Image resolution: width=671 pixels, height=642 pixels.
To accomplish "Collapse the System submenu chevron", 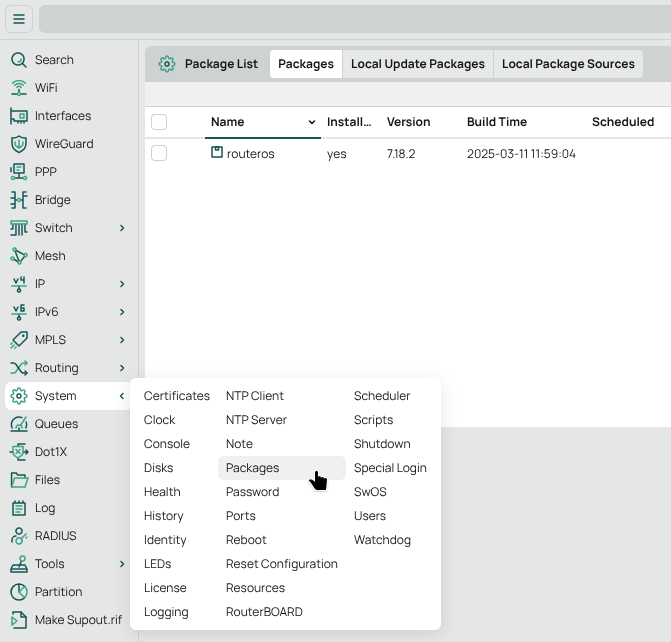I will coord(122,396).
